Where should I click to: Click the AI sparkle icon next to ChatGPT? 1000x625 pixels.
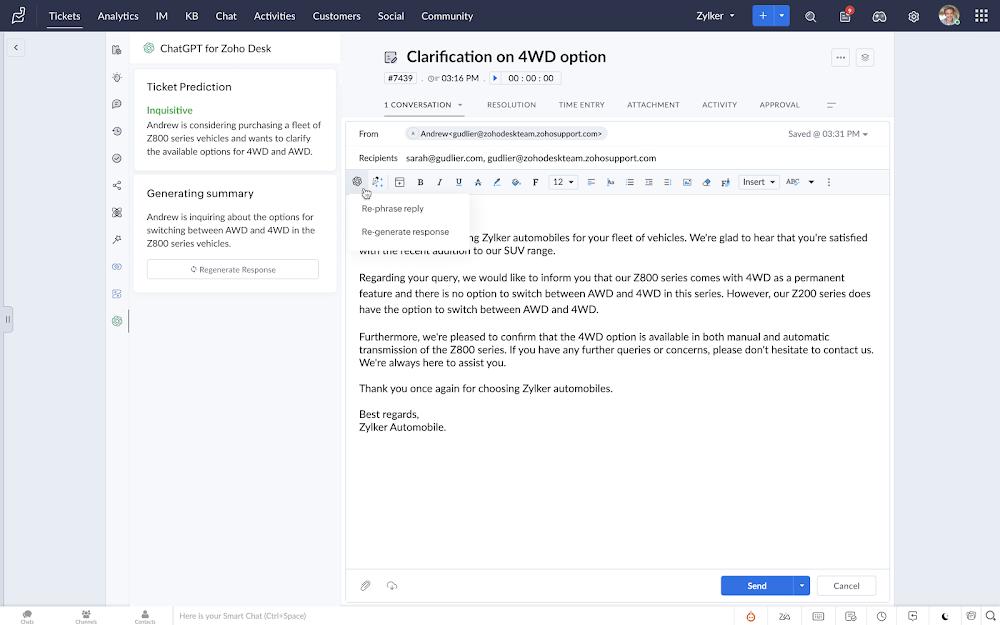378,182
